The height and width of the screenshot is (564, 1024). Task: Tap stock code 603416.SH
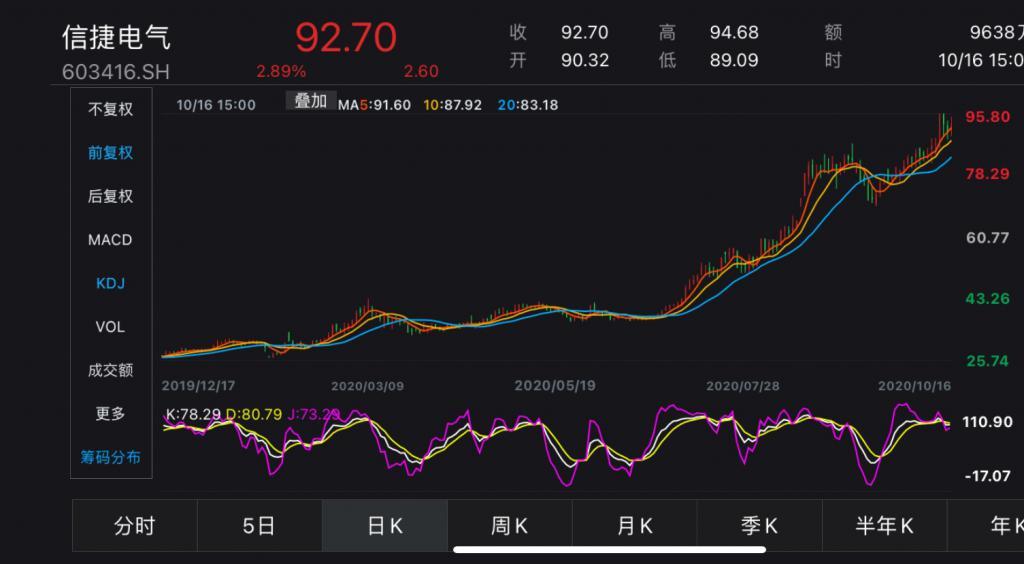(116, 72)
